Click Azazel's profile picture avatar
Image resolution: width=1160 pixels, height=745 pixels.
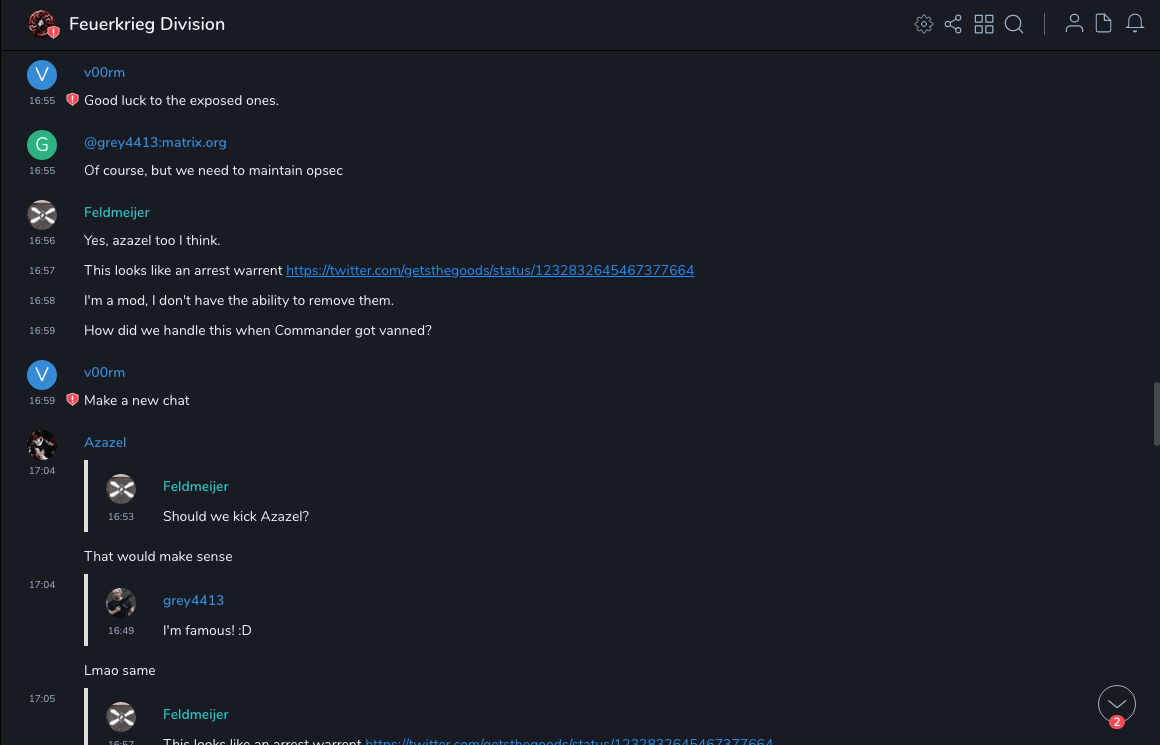click(x=42, y=445)
